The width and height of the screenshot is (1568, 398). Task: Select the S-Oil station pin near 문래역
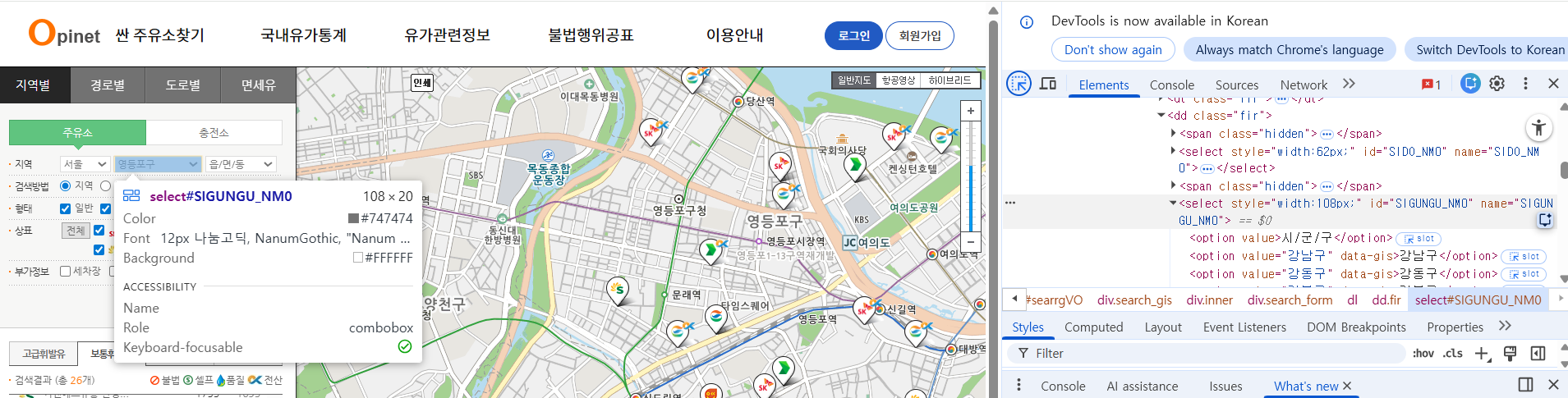point(618,291)
